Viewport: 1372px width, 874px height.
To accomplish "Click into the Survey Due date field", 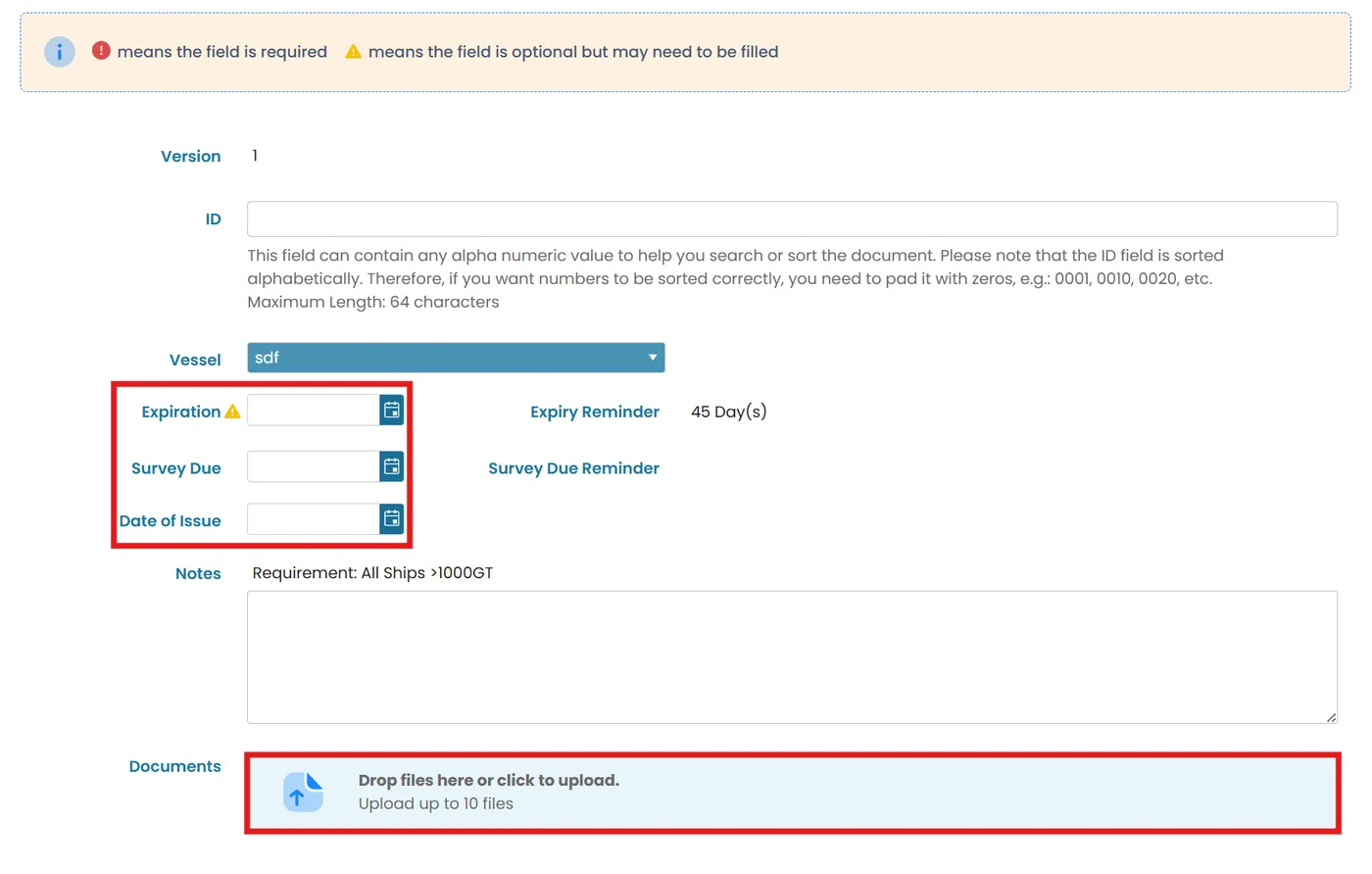I will (314, 466).
